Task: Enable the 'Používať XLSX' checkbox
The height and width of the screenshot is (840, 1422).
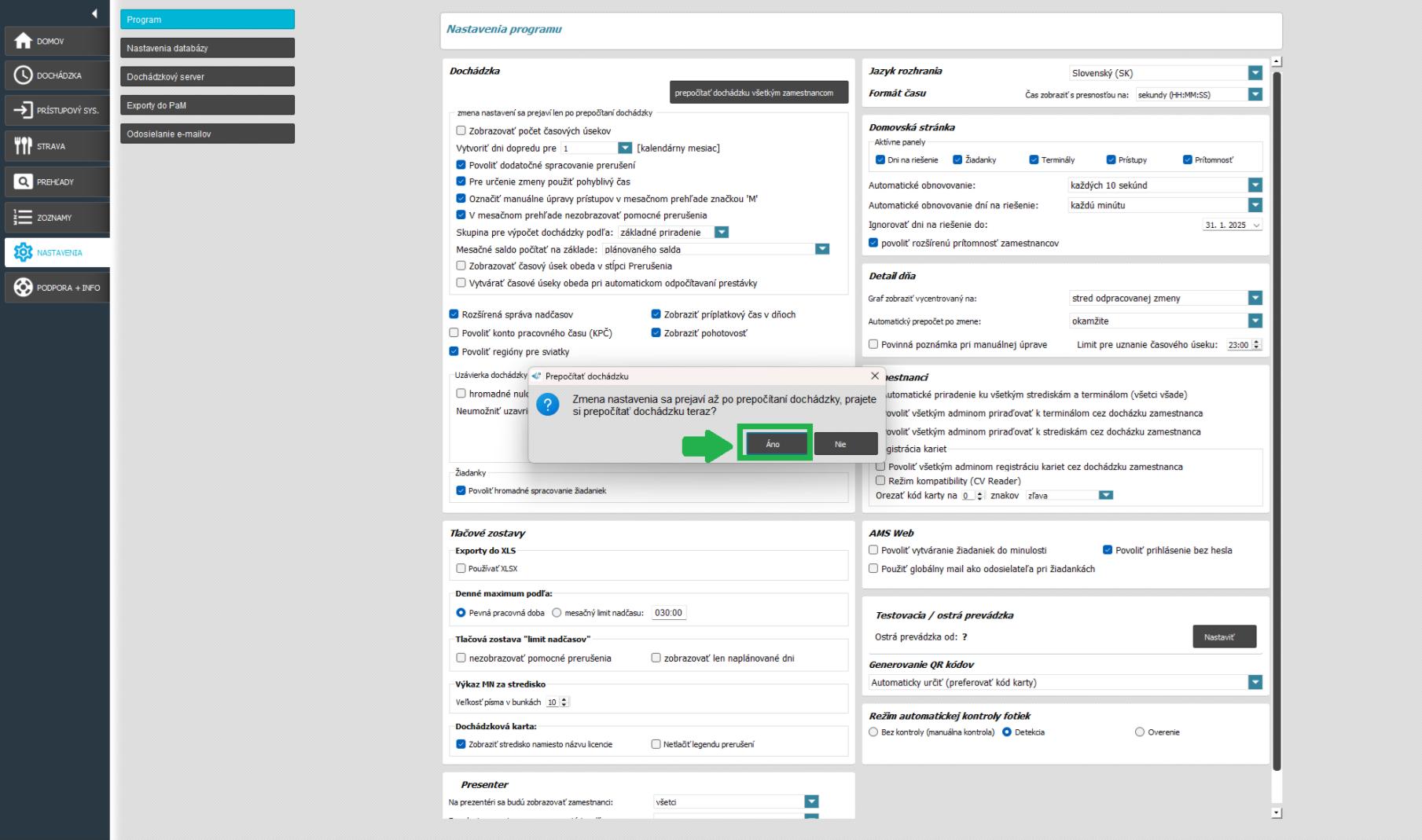Action: [x=461, y=568]
